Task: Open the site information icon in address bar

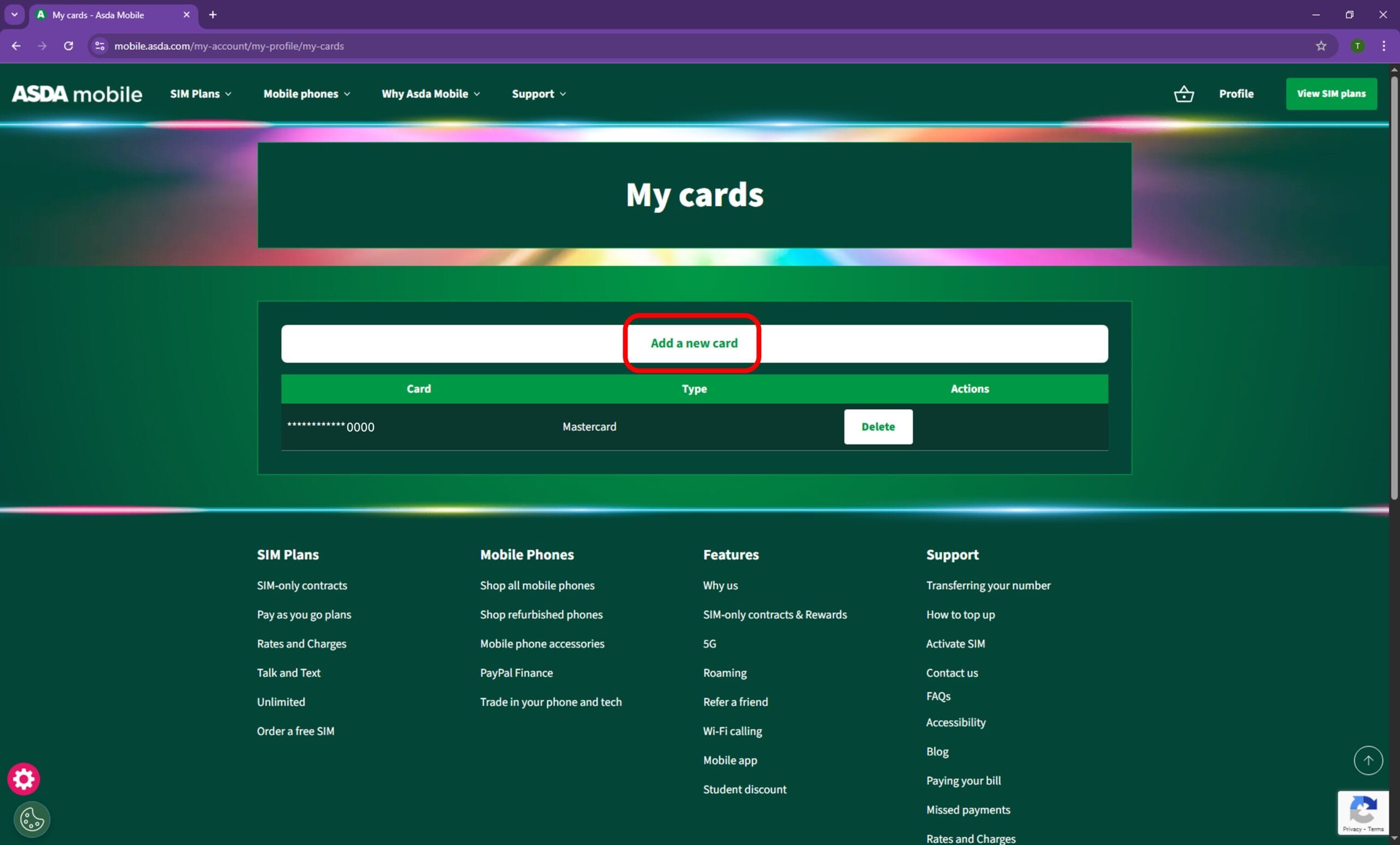Action: click(100, 46)
